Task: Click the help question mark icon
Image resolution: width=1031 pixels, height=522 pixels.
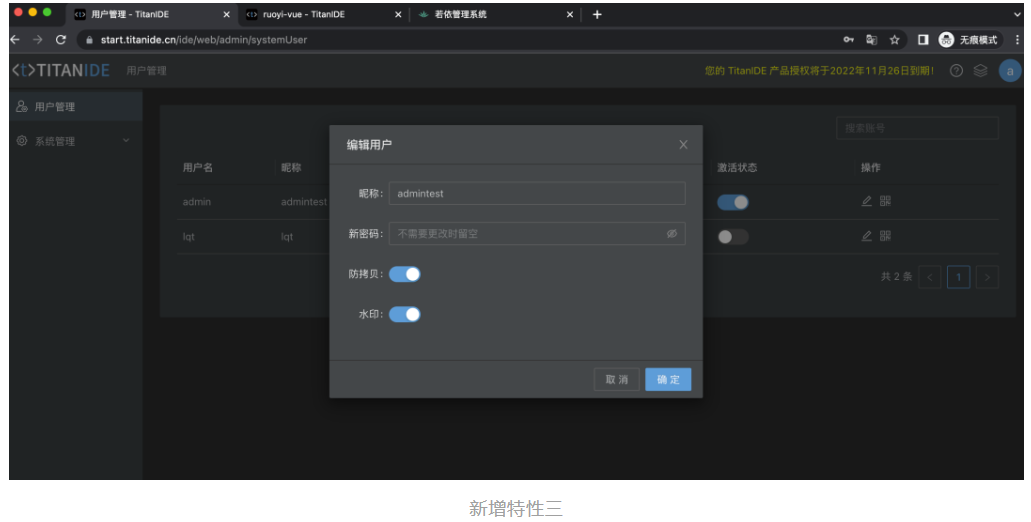Action: click(956, 71)
